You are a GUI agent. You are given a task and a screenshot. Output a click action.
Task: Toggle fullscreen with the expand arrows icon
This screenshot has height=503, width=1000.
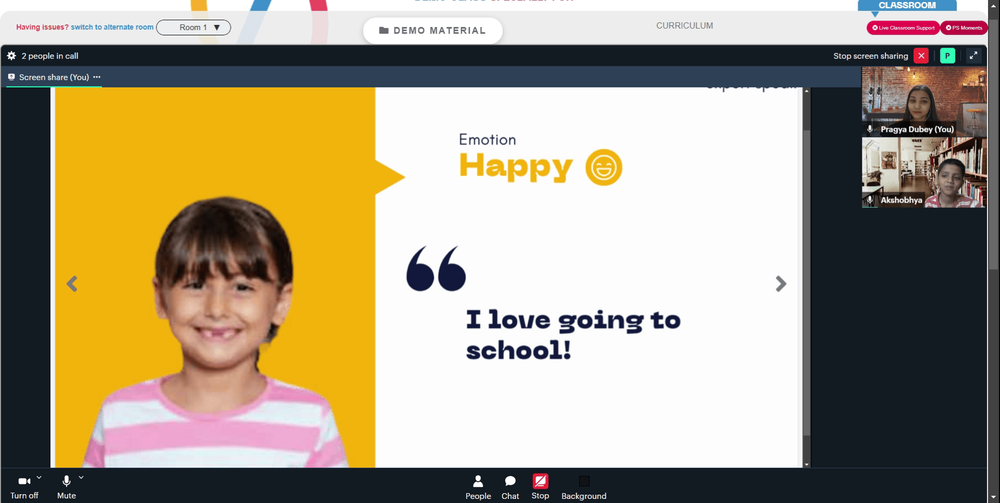(x=973, y=55)
